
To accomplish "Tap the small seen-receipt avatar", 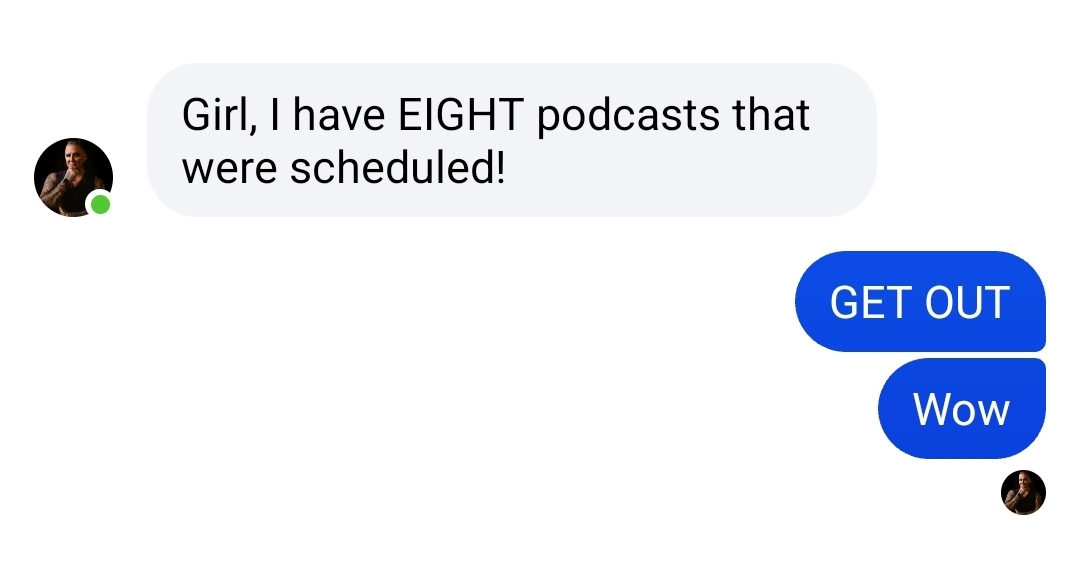I will click(x=1023, y=492).
